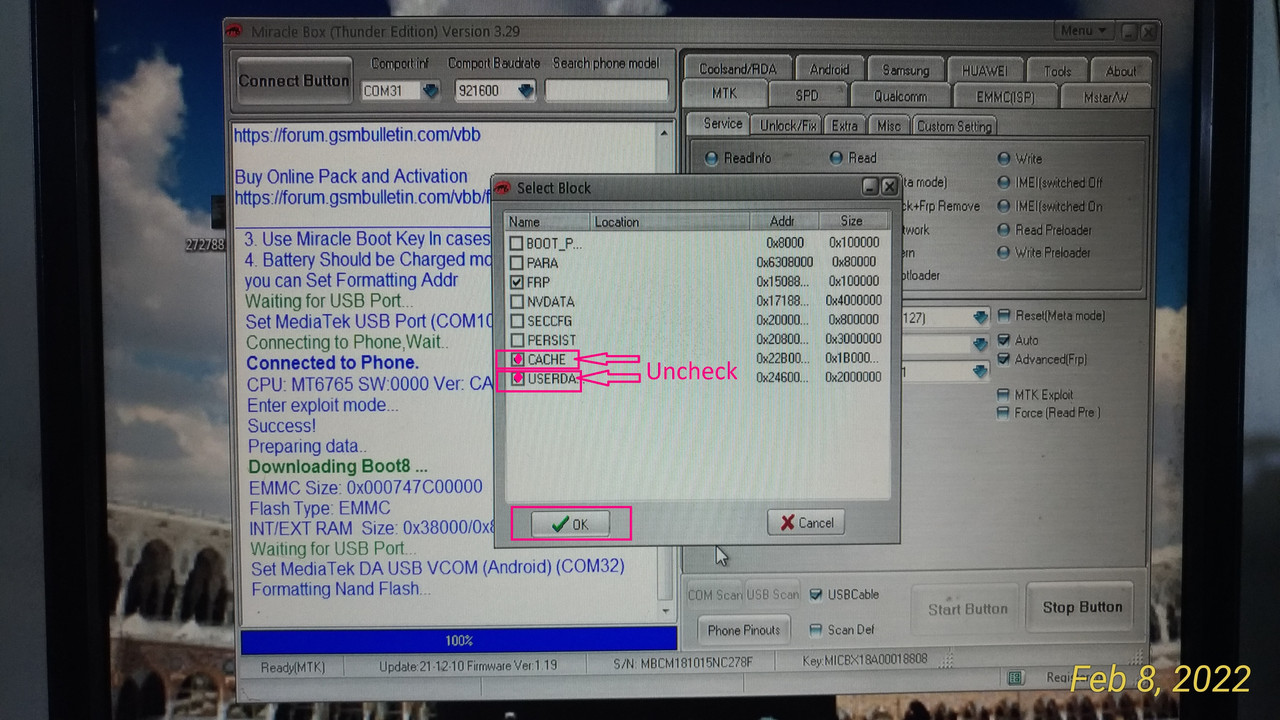Switch to the SPD tab
Image resolution: width=1280 pixels, height=720 pixels.
pos(806,96)
